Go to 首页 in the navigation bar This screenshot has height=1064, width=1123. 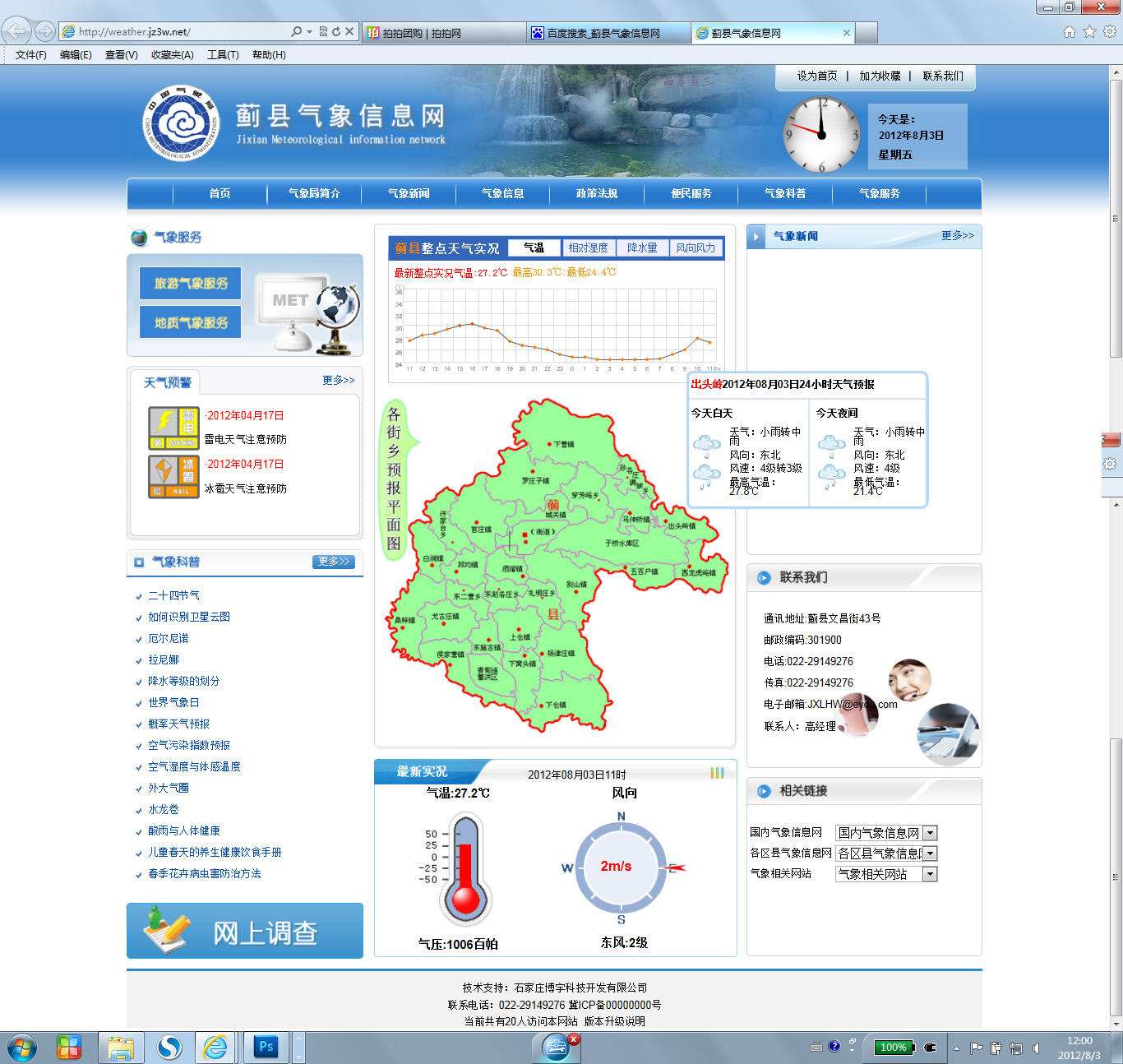click(x=220, y=194)
